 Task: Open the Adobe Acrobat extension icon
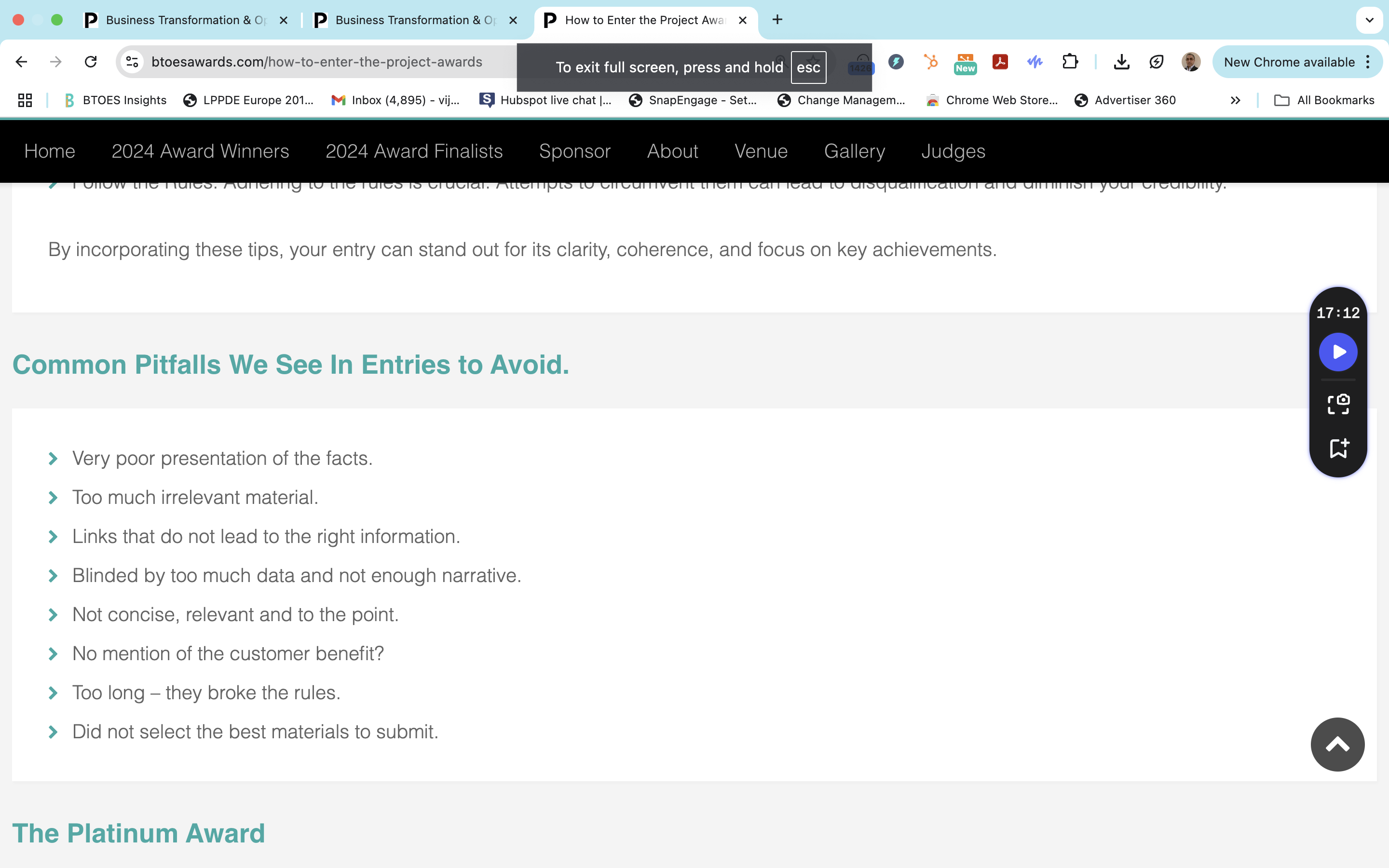pos(1000,62)
